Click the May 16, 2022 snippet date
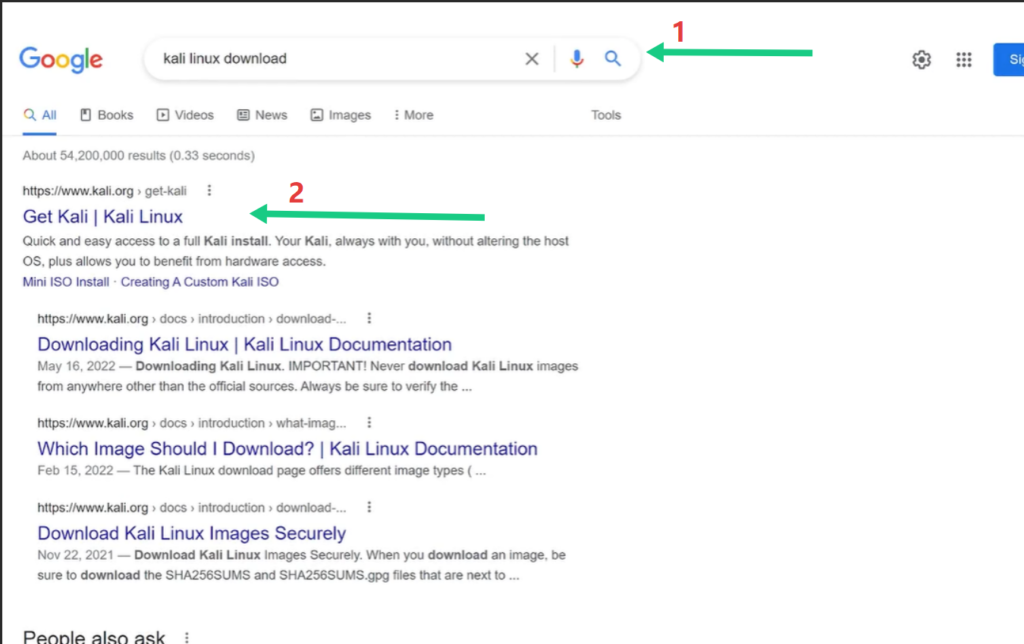 coord(76,366)
